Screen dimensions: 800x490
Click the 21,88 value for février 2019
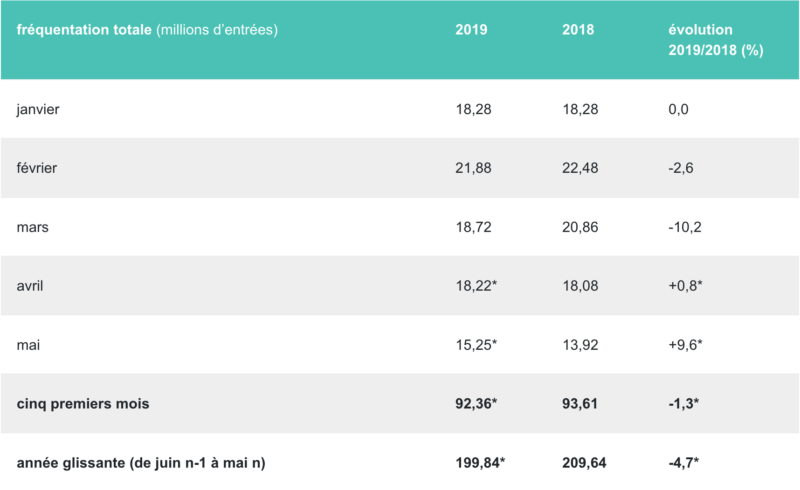pyautogui.click(x=473, y=168)
